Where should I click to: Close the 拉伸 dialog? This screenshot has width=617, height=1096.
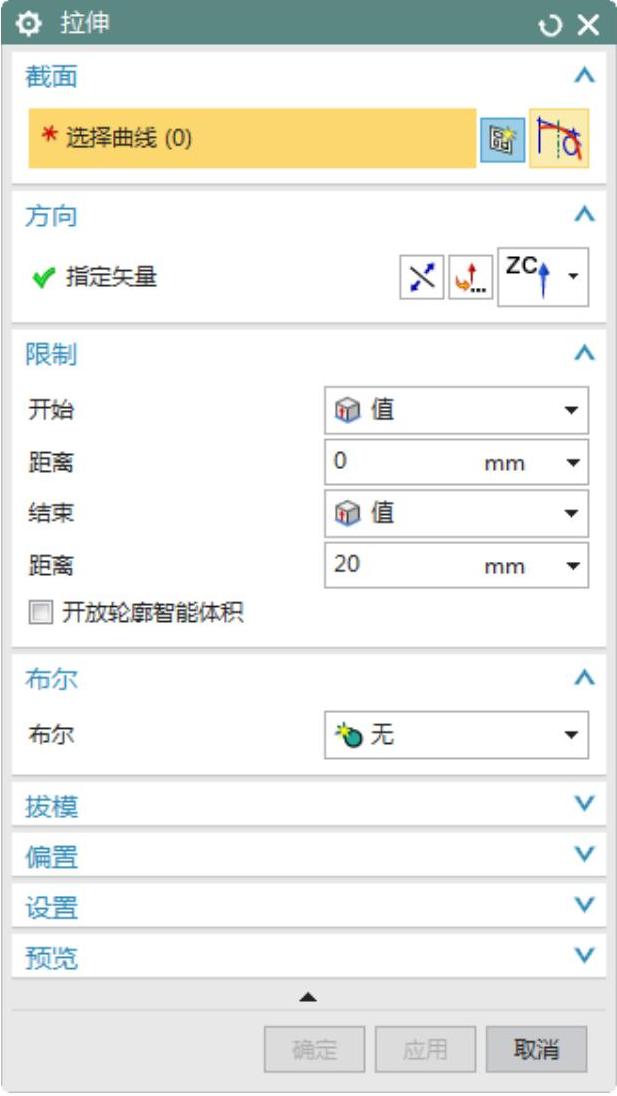pos(587,25)
